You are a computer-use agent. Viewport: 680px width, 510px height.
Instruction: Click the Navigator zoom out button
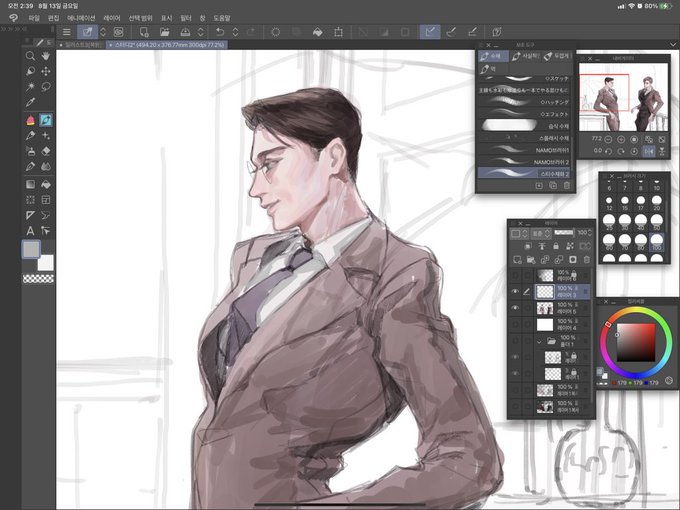pos(608,140)
